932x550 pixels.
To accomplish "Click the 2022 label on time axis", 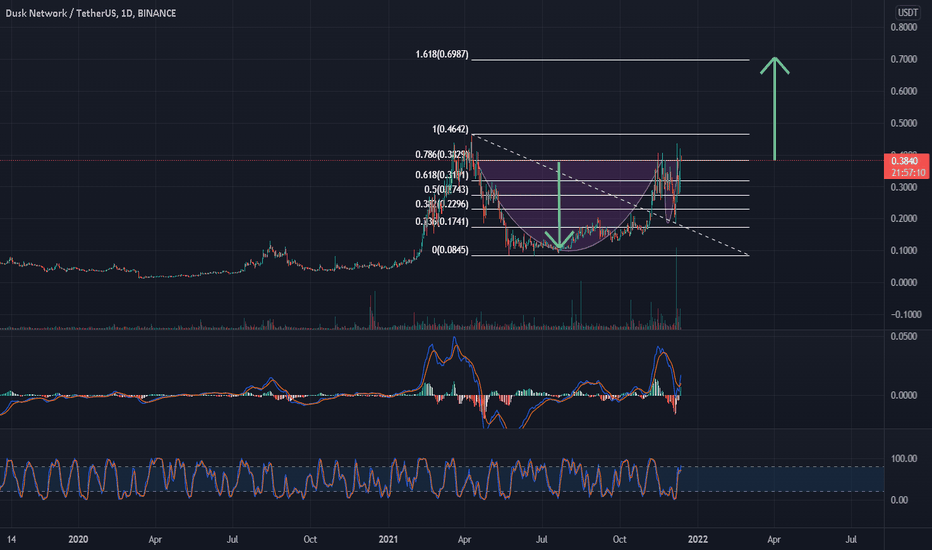I will (697, 539).
